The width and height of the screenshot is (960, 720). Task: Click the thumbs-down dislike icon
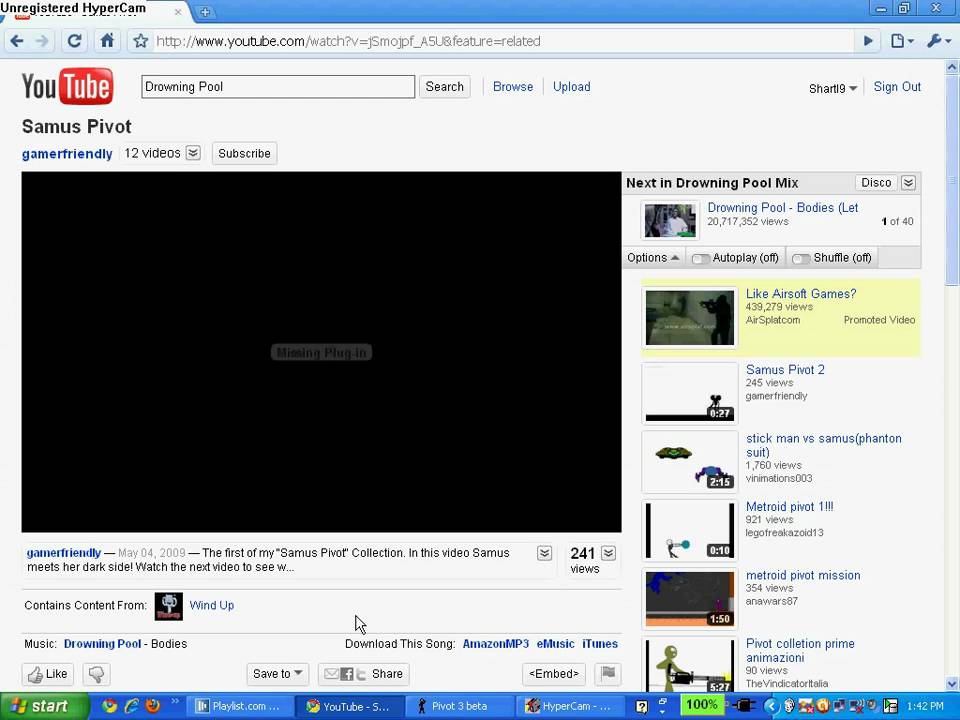[x=96, y=674]
